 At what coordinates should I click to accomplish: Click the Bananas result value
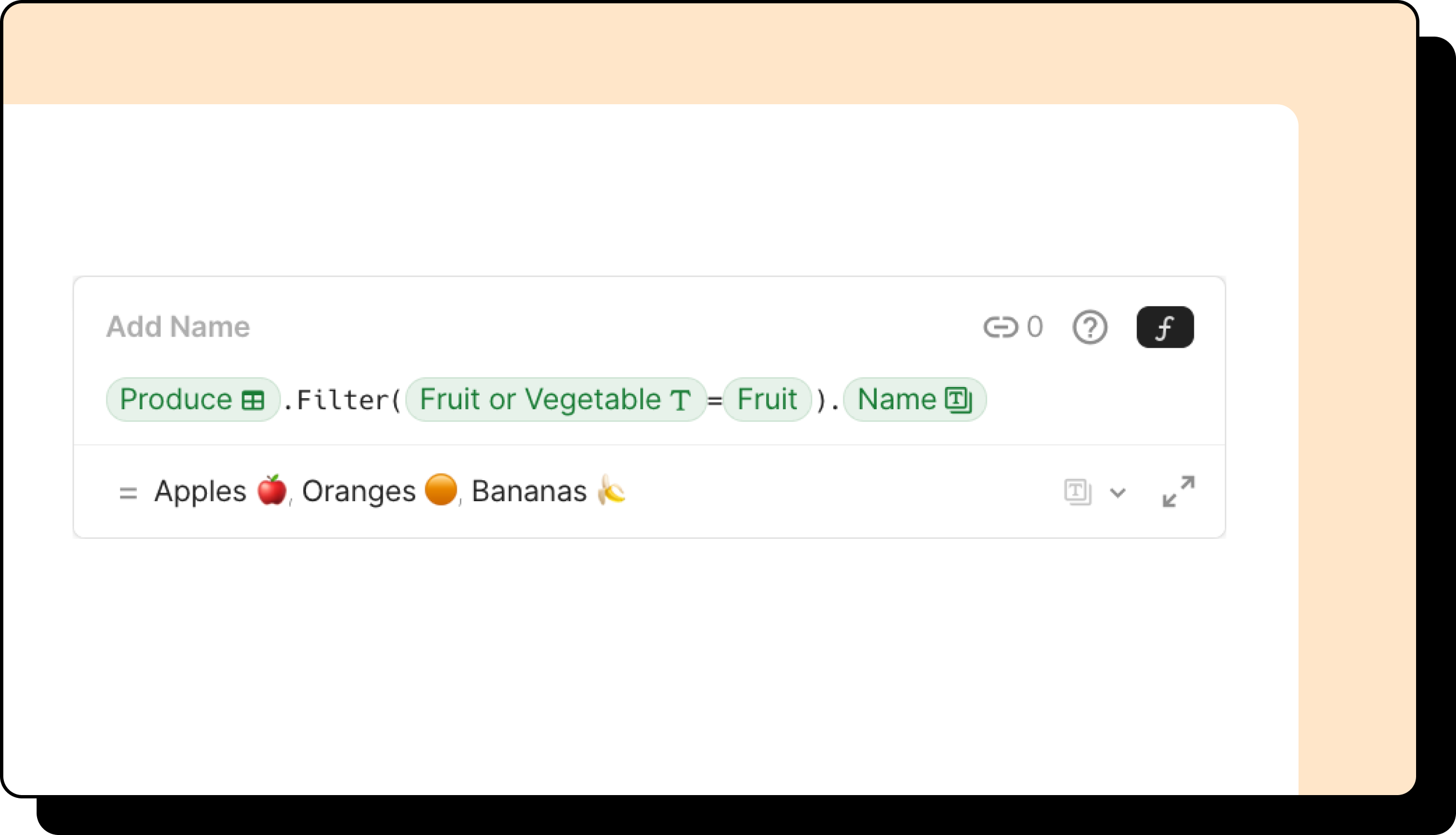click(x=529, y=491)
